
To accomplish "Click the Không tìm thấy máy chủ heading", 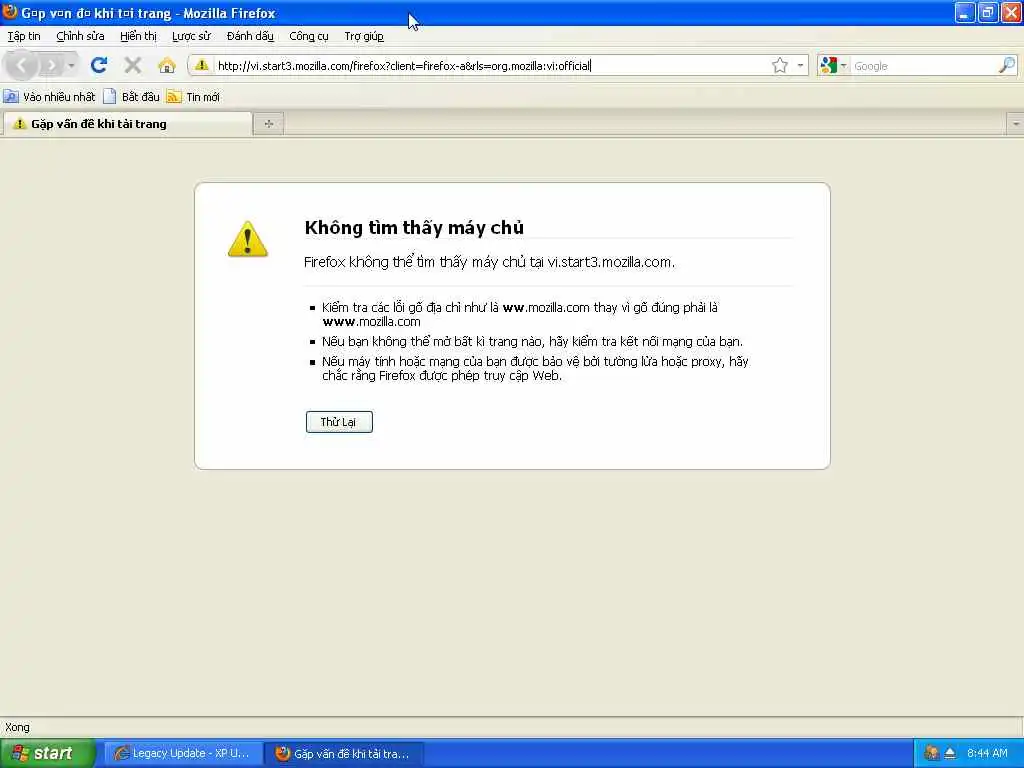I will pyautogui.click(x=414, y=227).
